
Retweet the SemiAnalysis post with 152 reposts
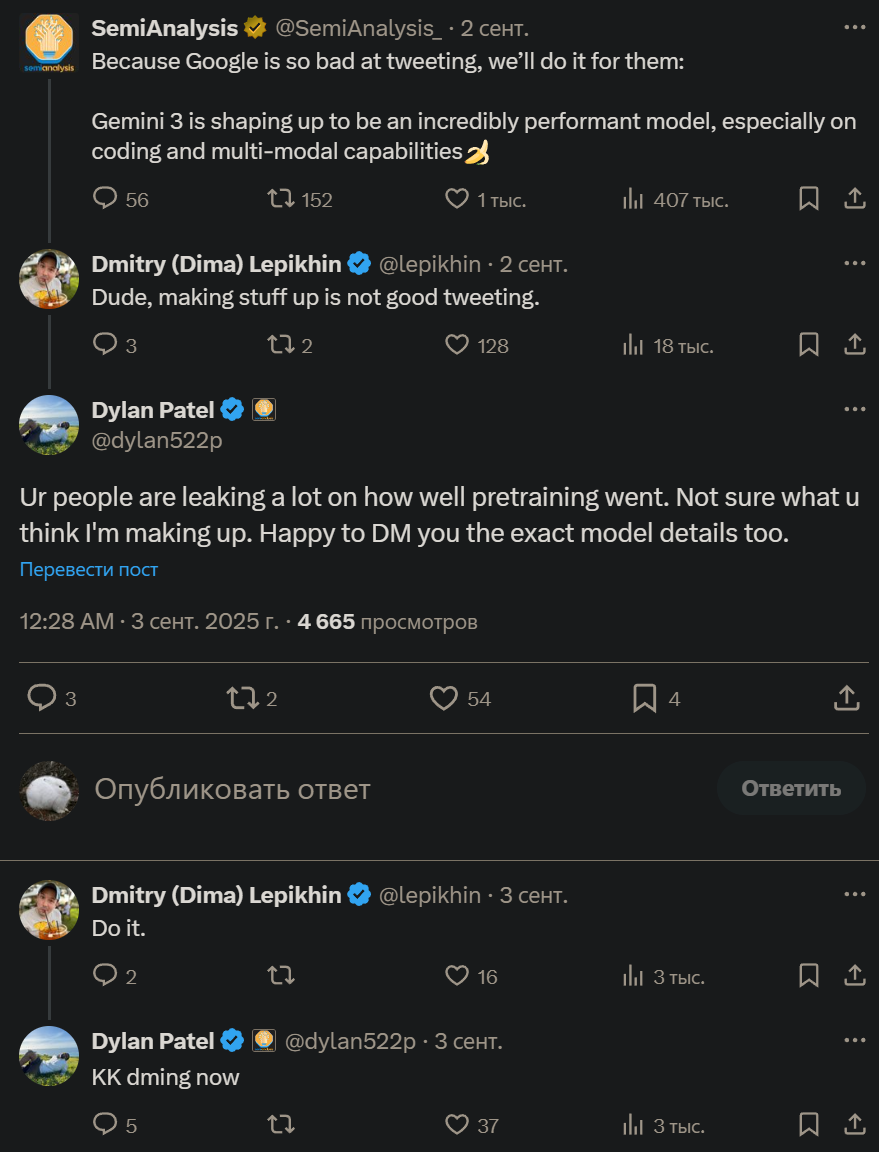click(282, 199)
